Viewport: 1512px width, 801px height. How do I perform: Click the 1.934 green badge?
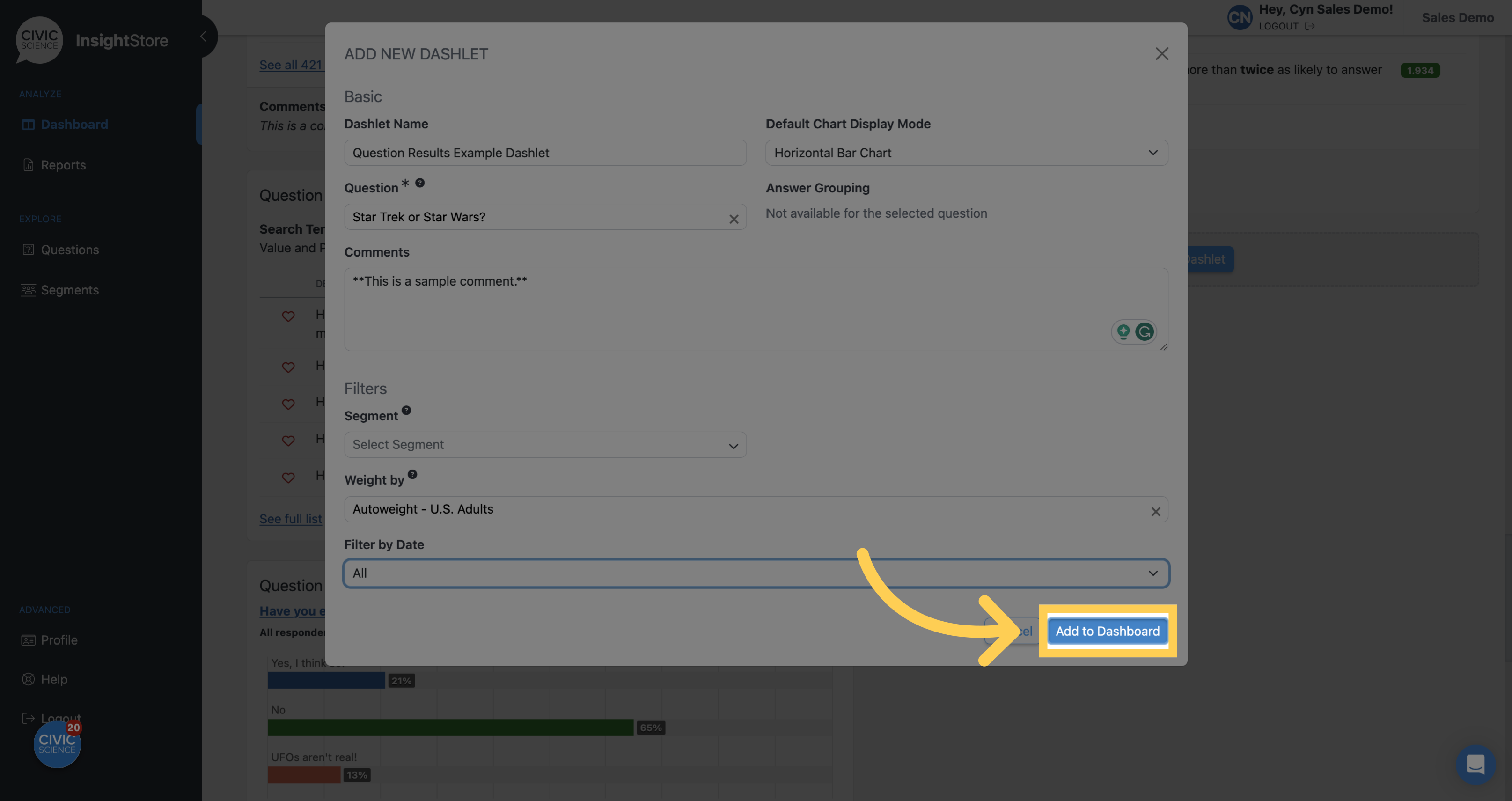[1420, 70]
